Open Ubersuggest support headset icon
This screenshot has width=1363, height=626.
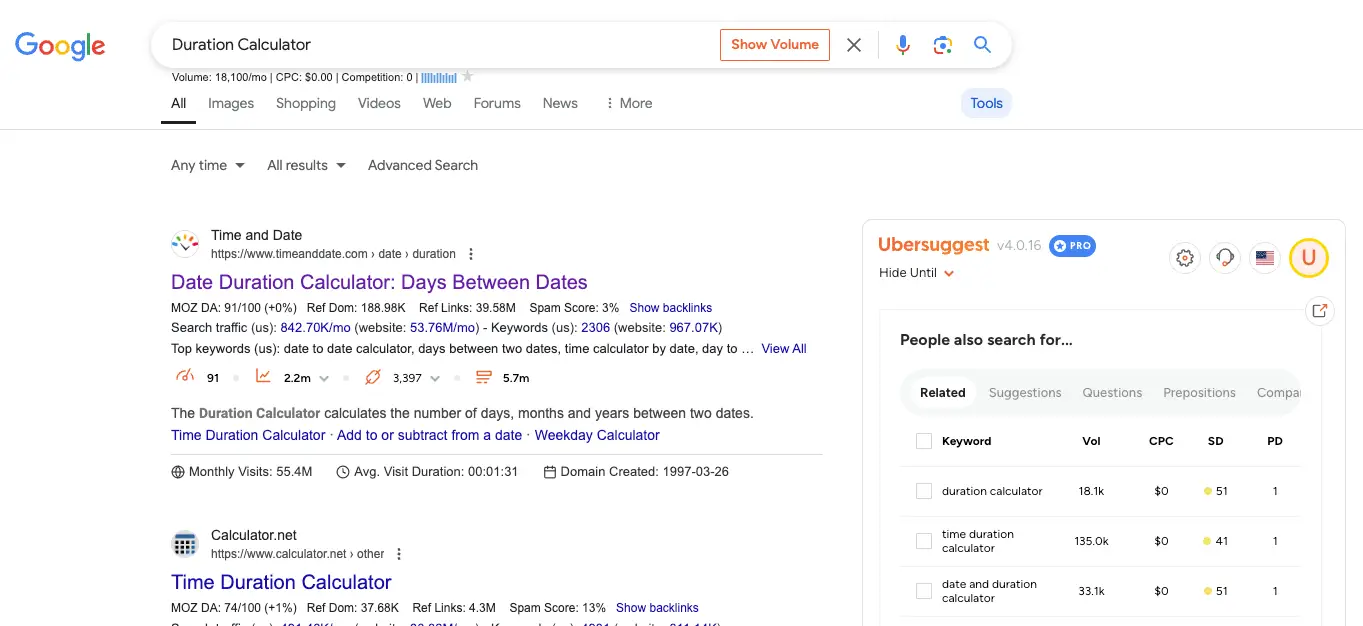(1225, 258)
